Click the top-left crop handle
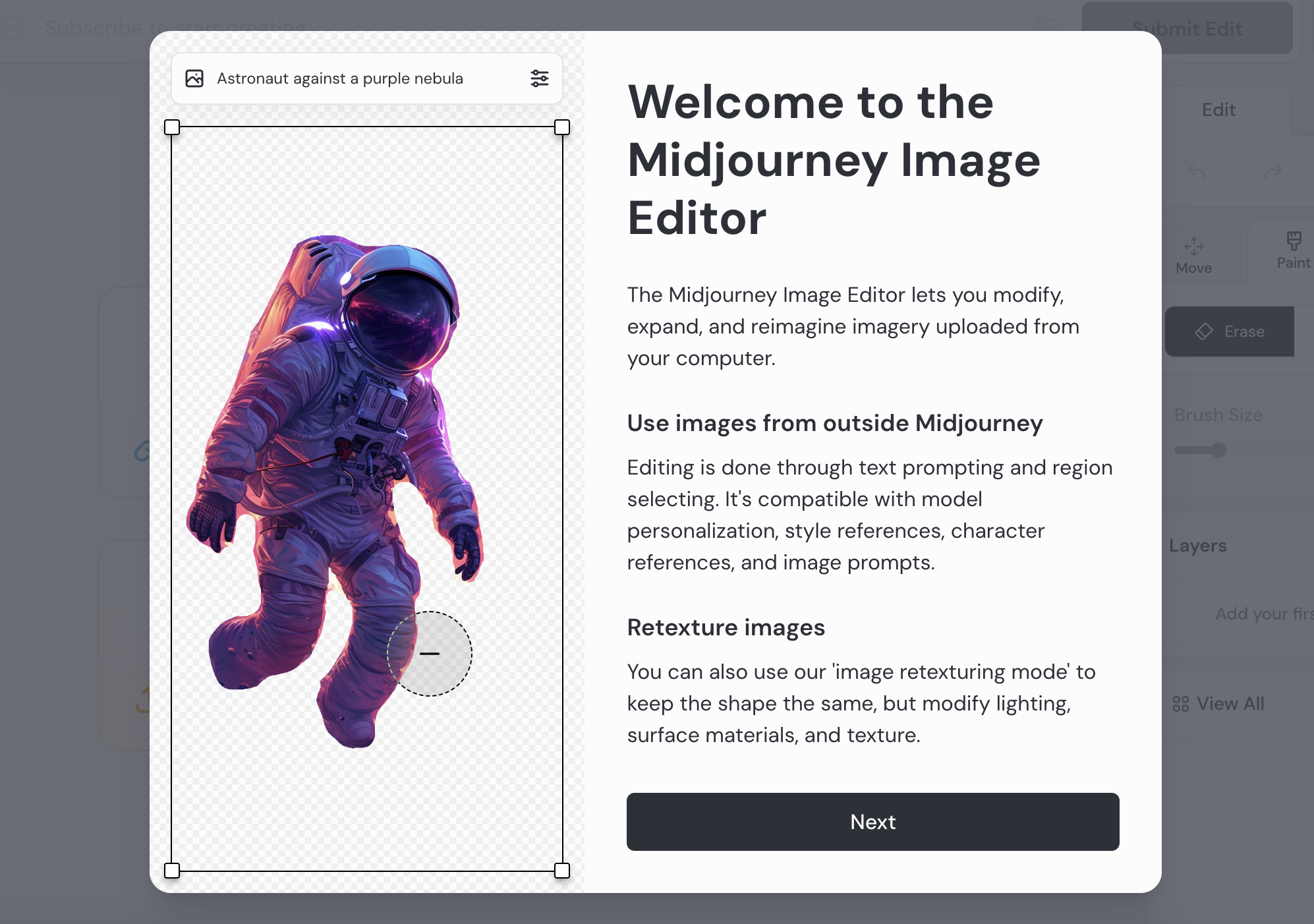 pos(172,127)
